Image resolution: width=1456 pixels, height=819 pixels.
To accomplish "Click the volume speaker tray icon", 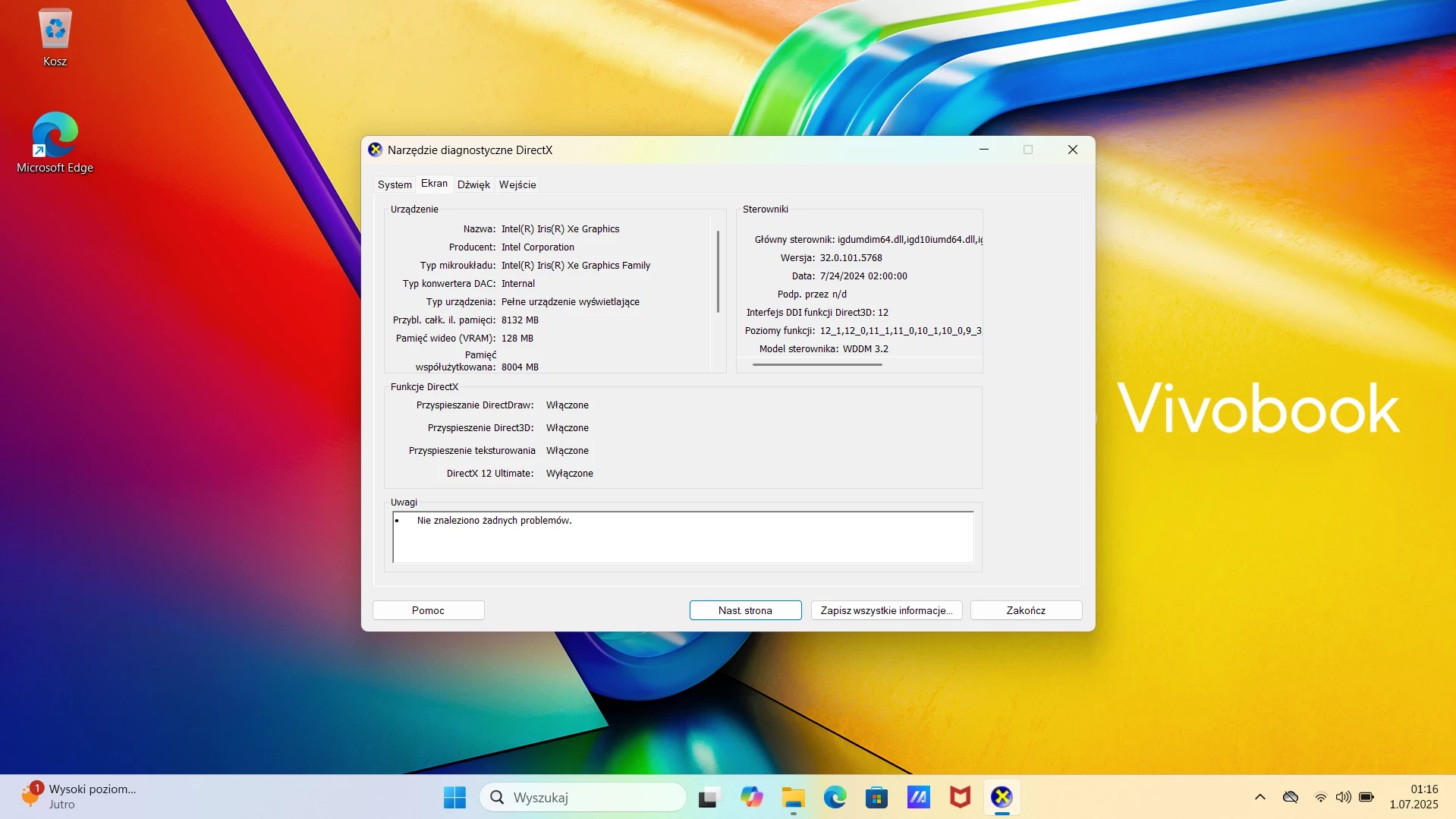I will click(1344, 797).
